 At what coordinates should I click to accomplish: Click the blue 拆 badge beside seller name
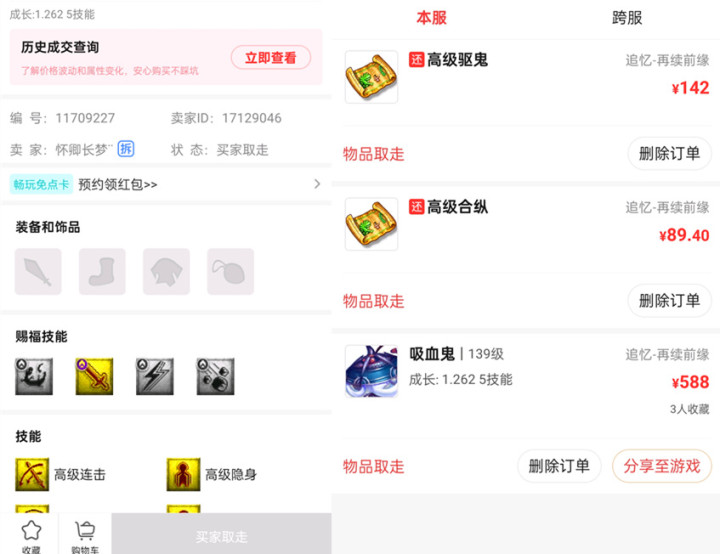pyautogui.click(x=126, y=149)
